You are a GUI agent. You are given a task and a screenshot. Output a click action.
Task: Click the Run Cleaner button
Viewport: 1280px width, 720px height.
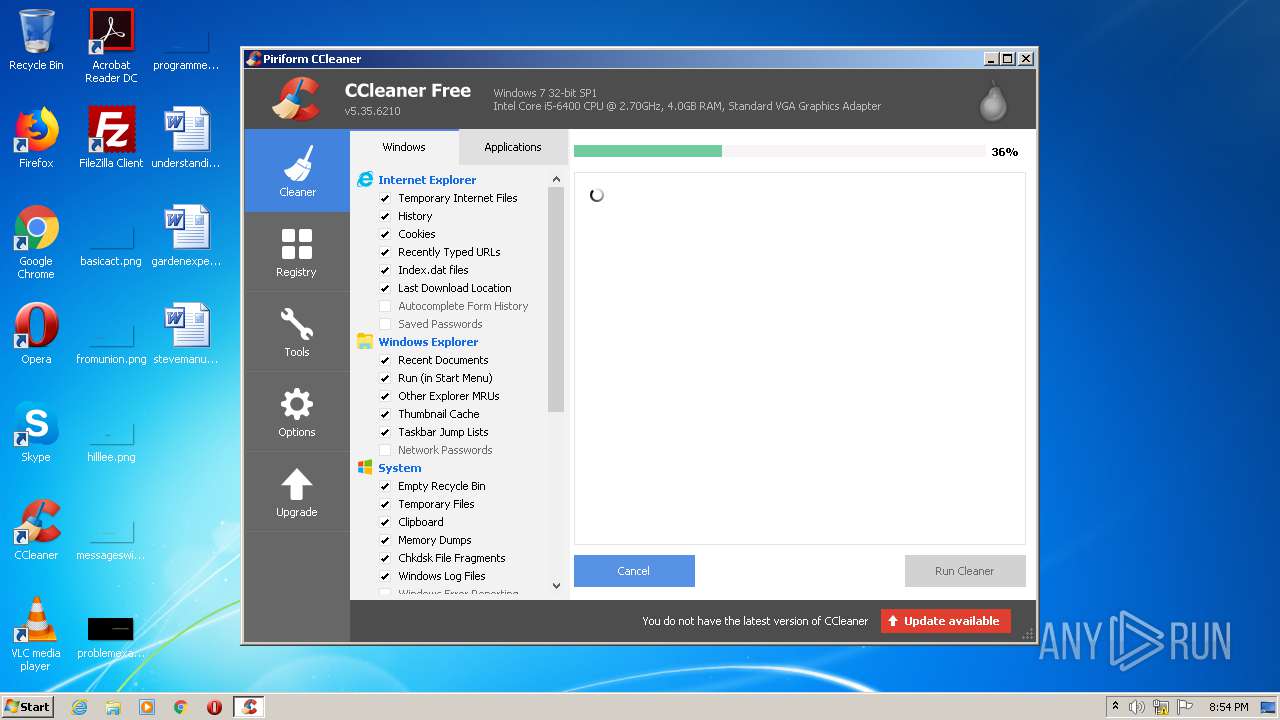click(965, 571)
